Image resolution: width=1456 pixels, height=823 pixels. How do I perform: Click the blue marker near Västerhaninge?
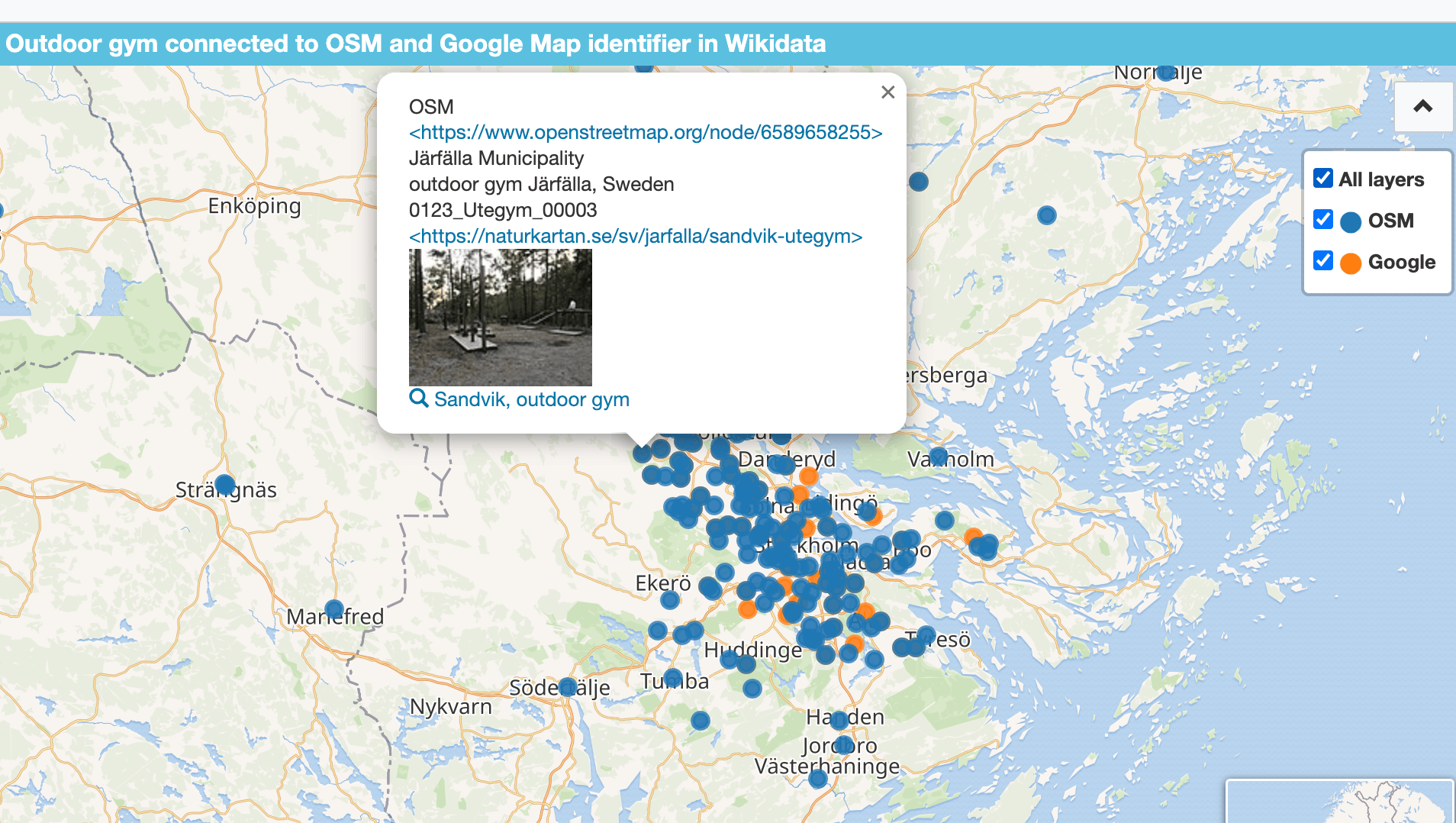818,779
